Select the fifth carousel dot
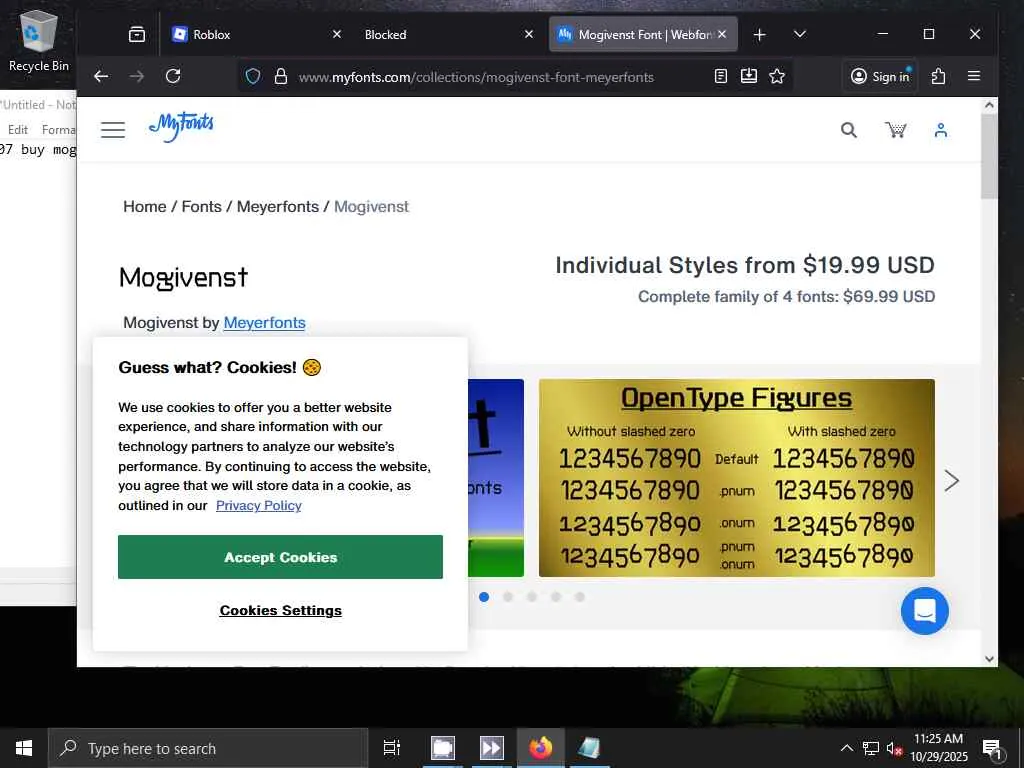Viewport: 1024px width, 768px height. click(x=580, y=597)
